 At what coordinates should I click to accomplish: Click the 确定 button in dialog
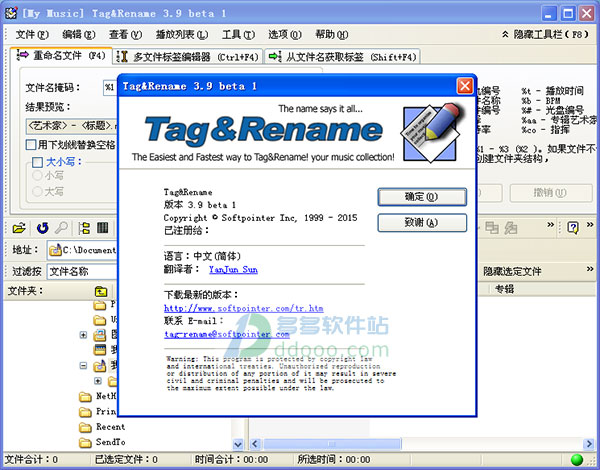click(422, 197)
